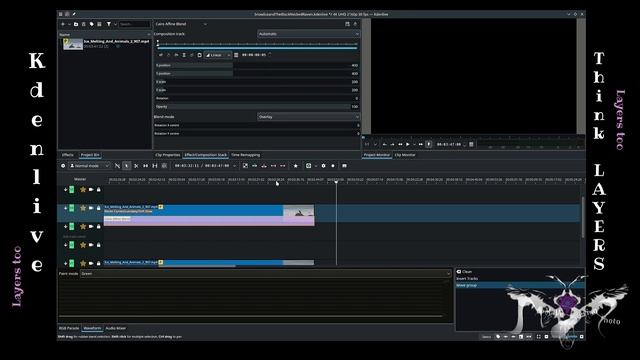Click the create folder icon in Project Bin toolbar
The image size is (640, 360).
pos(76,24)
